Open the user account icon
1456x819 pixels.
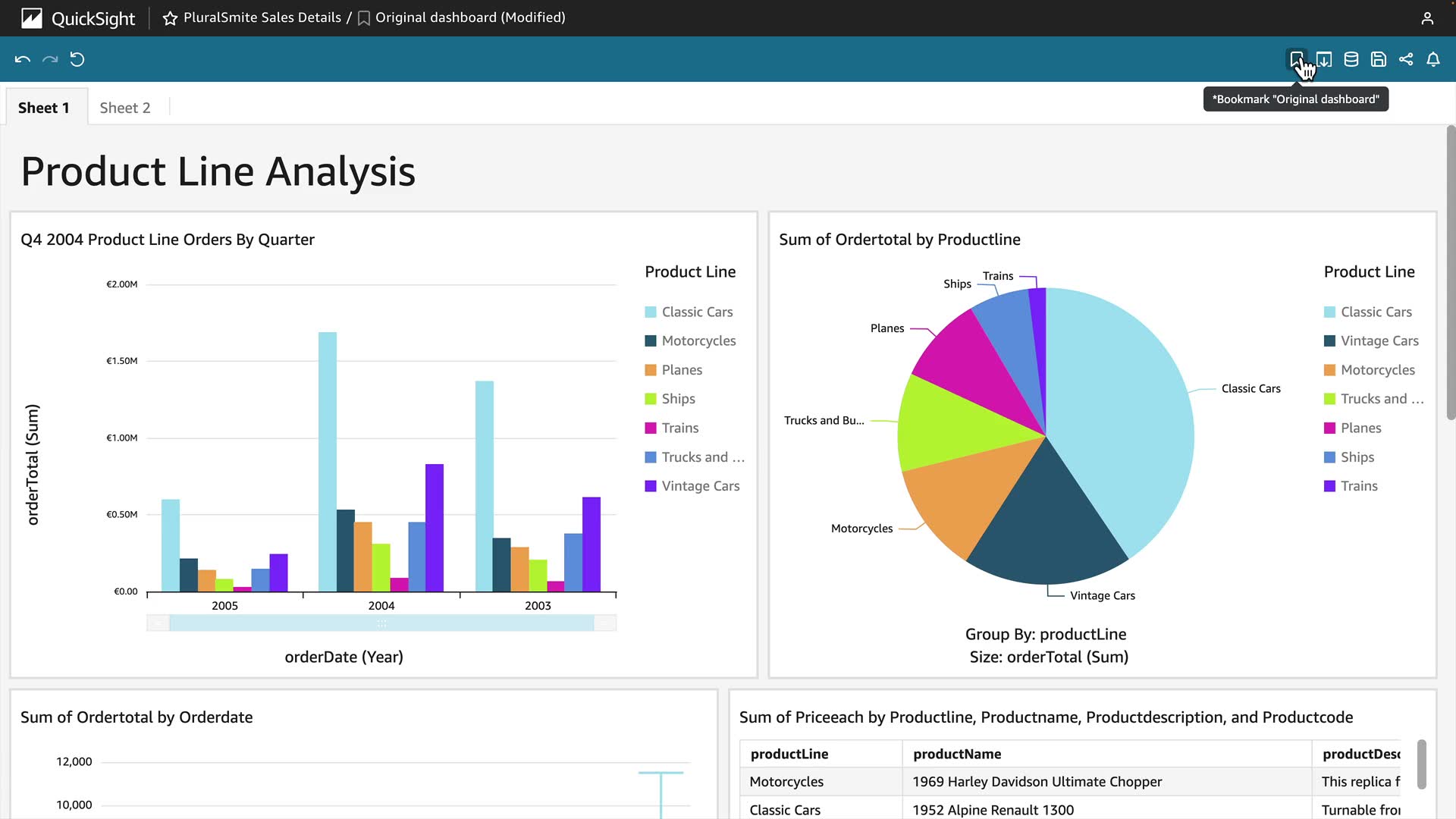click(1427, 18)
